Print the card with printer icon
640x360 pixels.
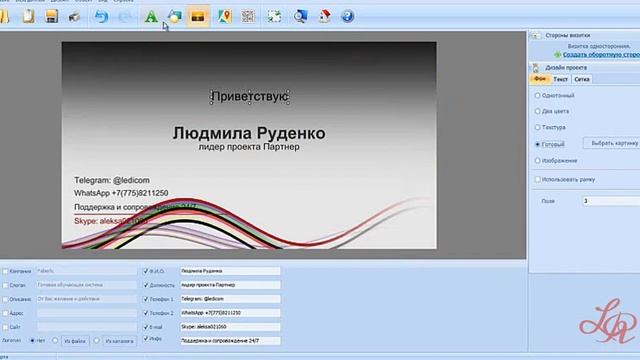pos(74,17)
